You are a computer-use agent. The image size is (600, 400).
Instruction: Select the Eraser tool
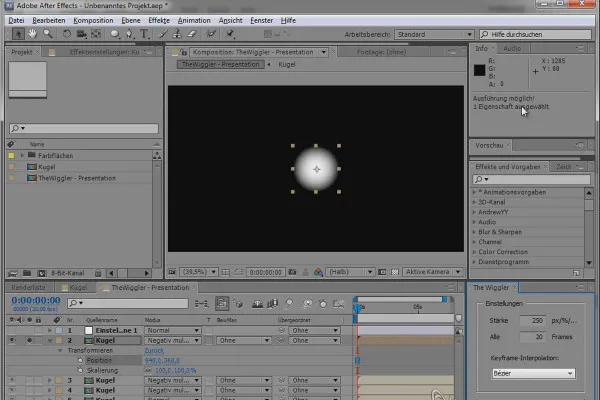pos(192,34)
